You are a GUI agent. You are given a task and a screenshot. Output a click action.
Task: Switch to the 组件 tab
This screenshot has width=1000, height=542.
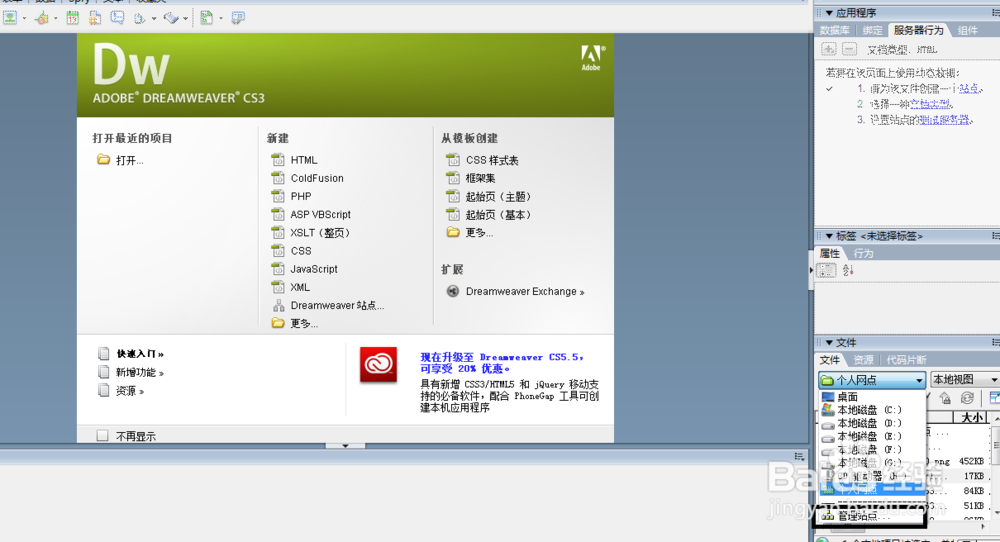(x=967, y=30)
